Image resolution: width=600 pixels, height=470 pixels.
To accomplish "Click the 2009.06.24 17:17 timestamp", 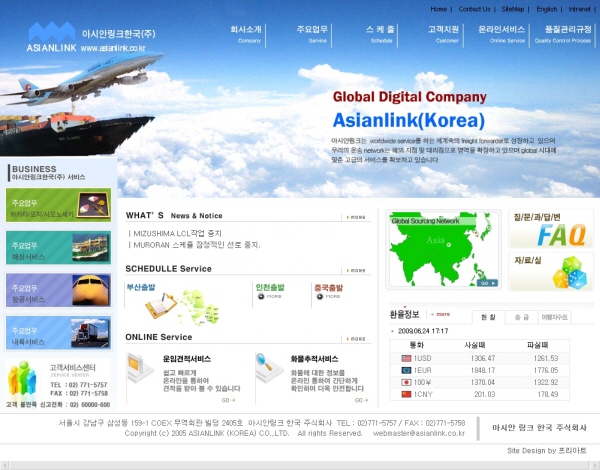I will tap(423, 331).
